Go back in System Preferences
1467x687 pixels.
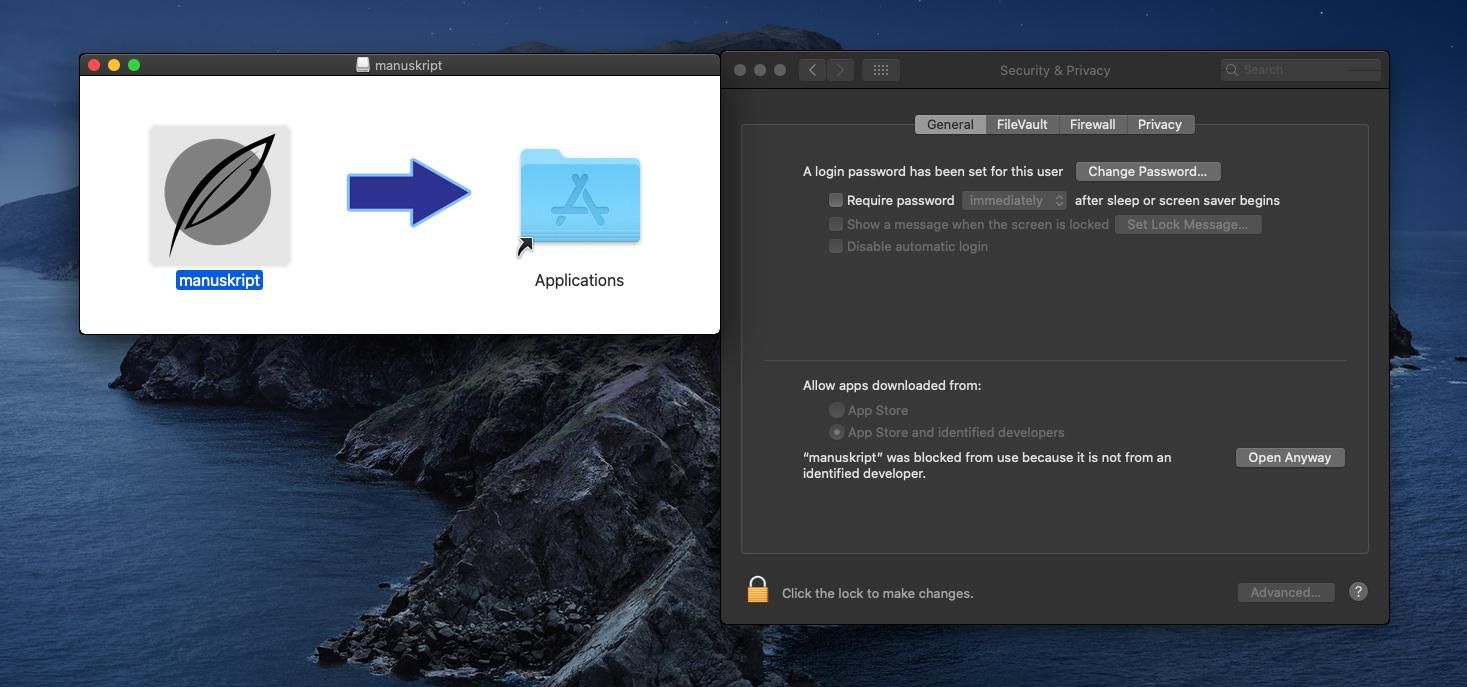coord(812,70)
